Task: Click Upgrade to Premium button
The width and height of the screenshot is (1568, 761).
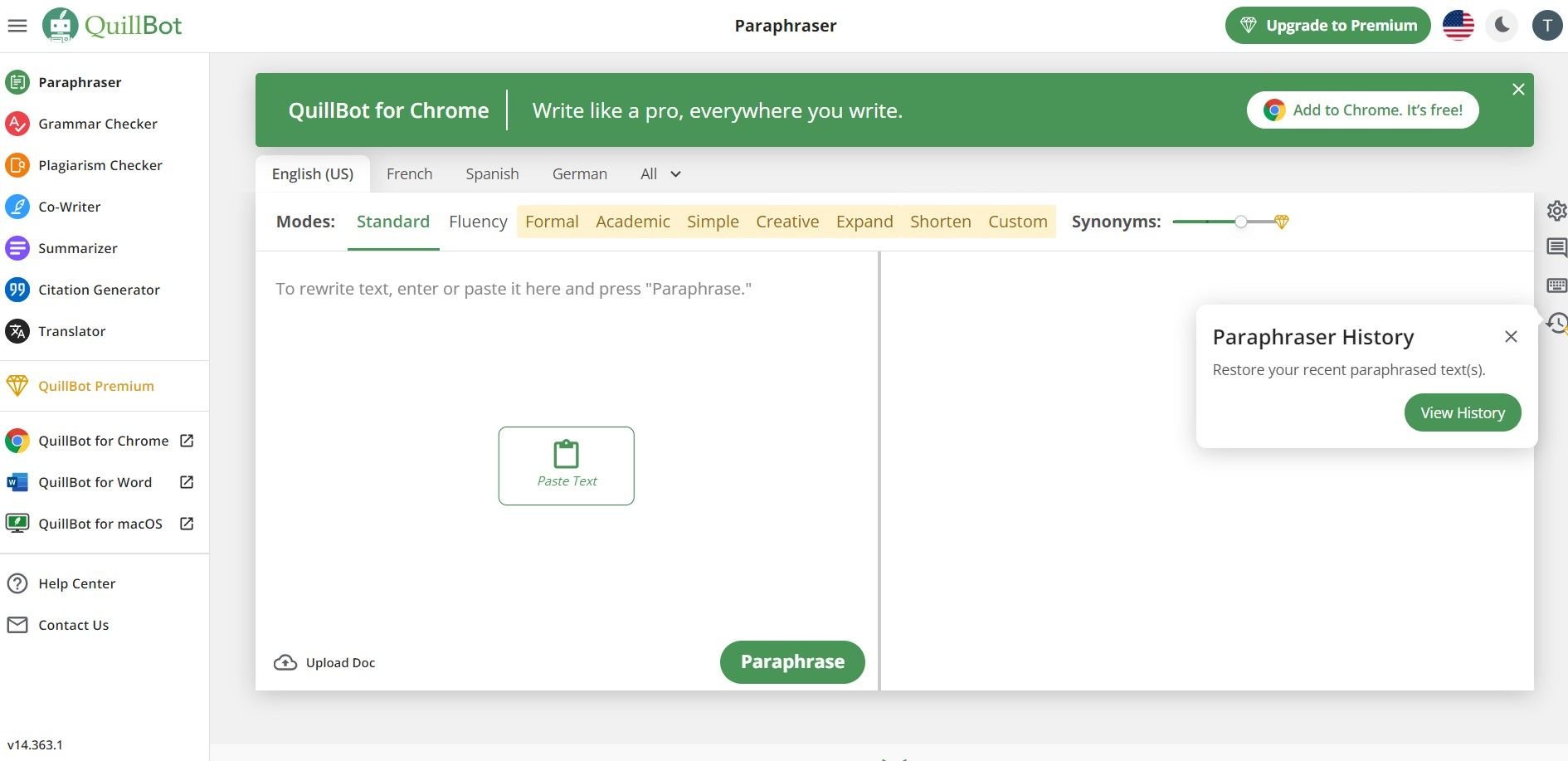Action: coord(1328,26)
